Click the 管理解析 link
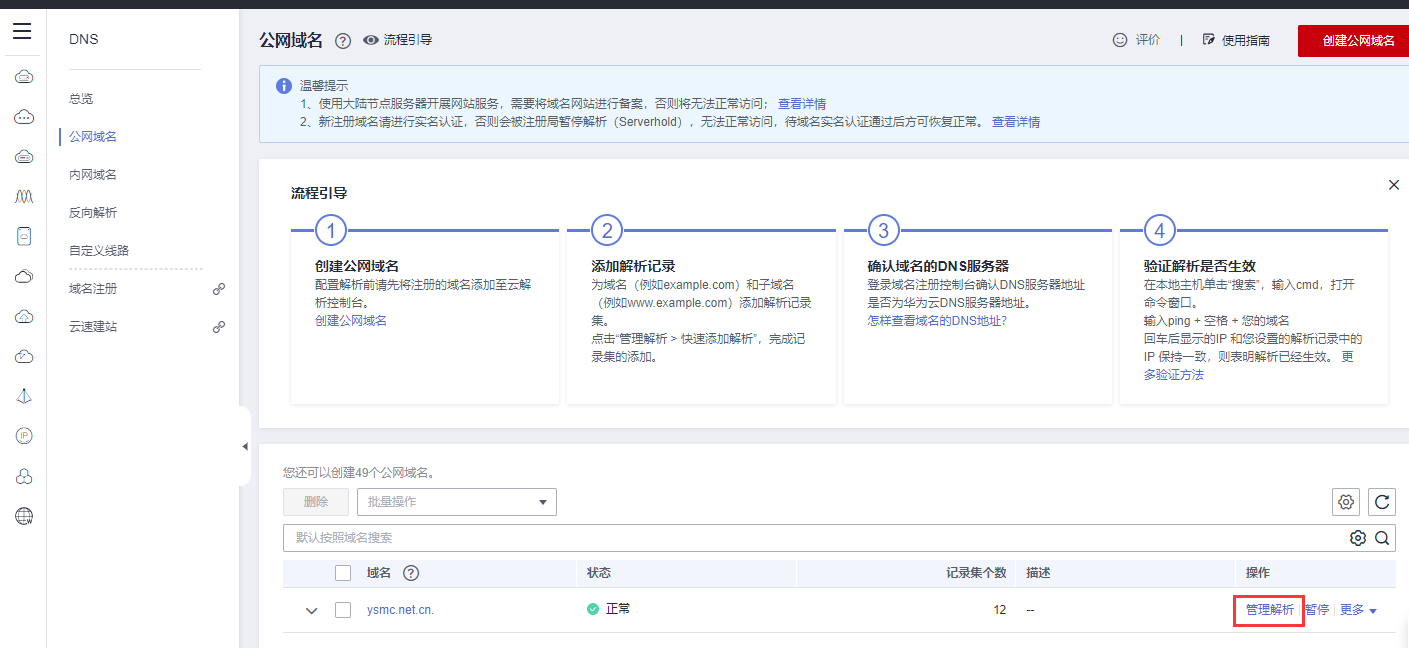 tap(1269, 610)
